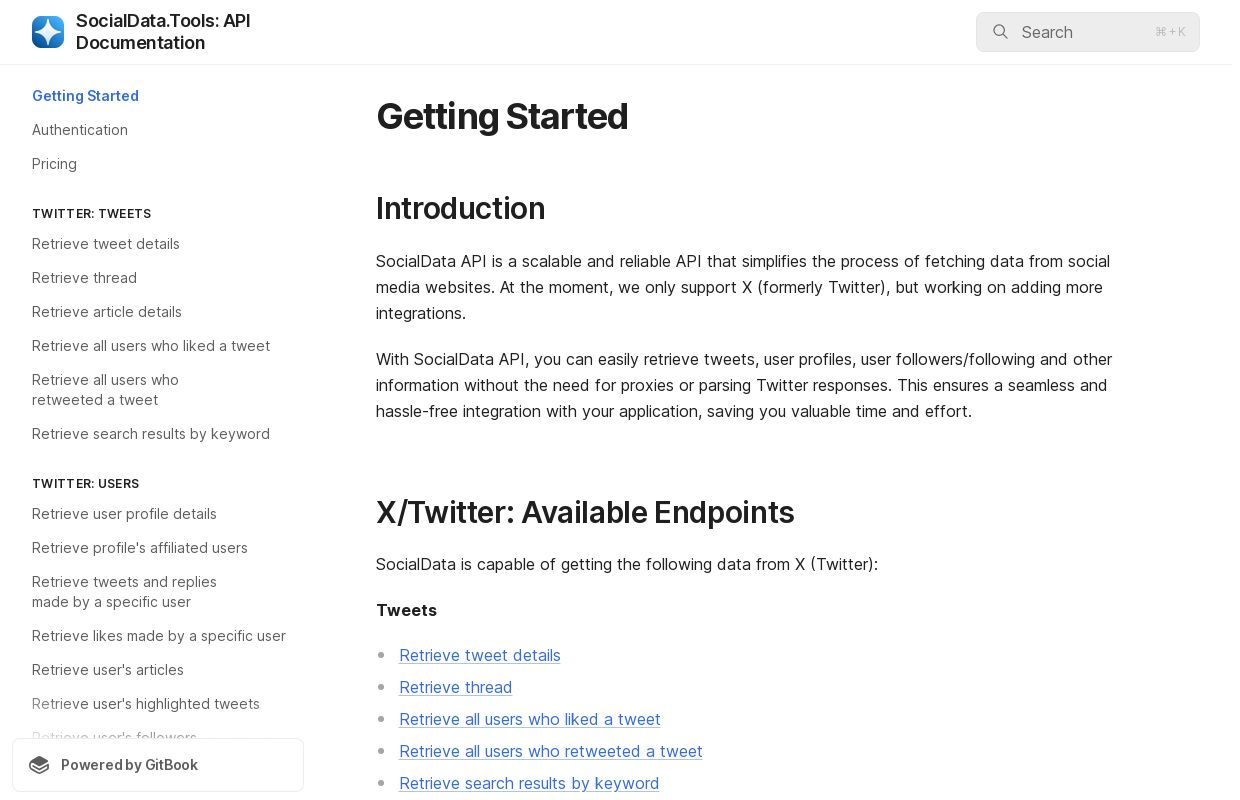This screenshot has width=1240, height=800.
Task: Select Retrieve profile's affiliated users
Action: [x=140, y=548]
